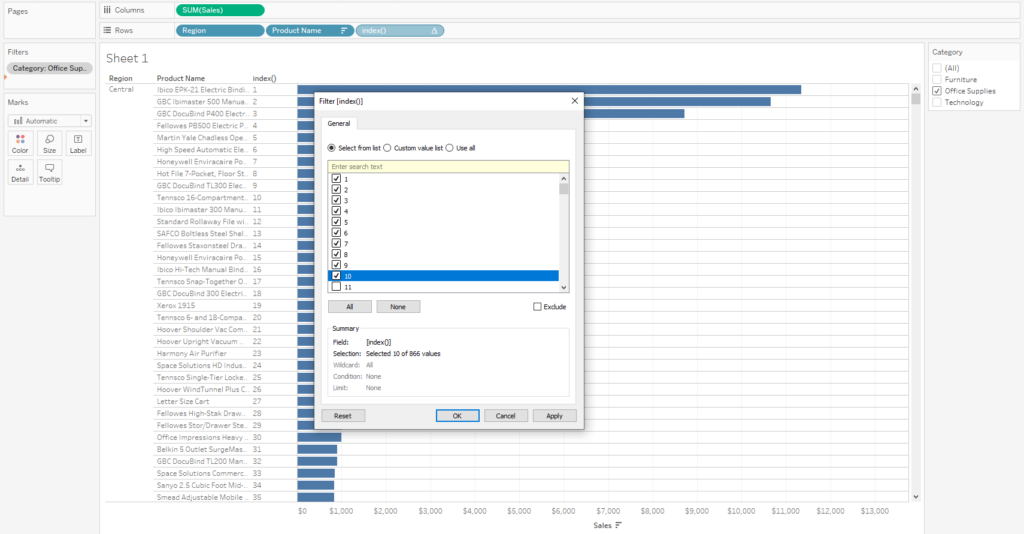
Task: Uncheck value 3 in filter list
Action: point(336,200)
